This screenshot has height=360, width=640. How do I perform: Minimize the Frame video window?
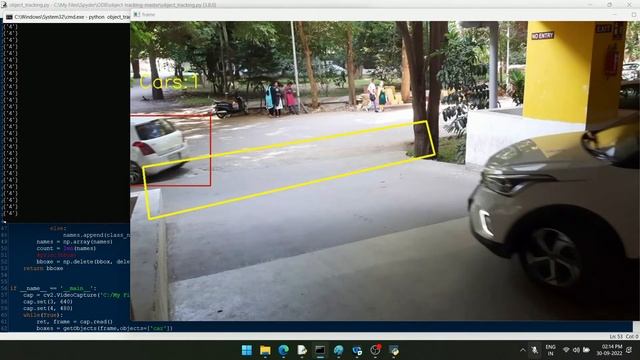pyautogui.click(x=614, y=14)
